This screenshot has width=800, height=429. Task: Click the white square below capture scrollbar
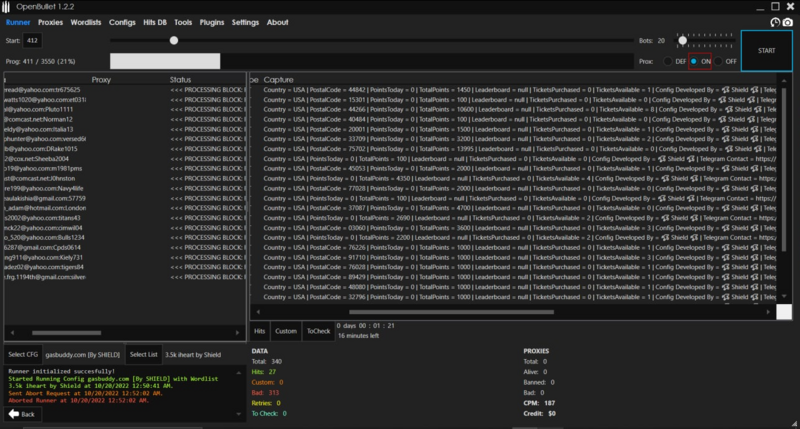pyautogui.click(x=784, y=312)
